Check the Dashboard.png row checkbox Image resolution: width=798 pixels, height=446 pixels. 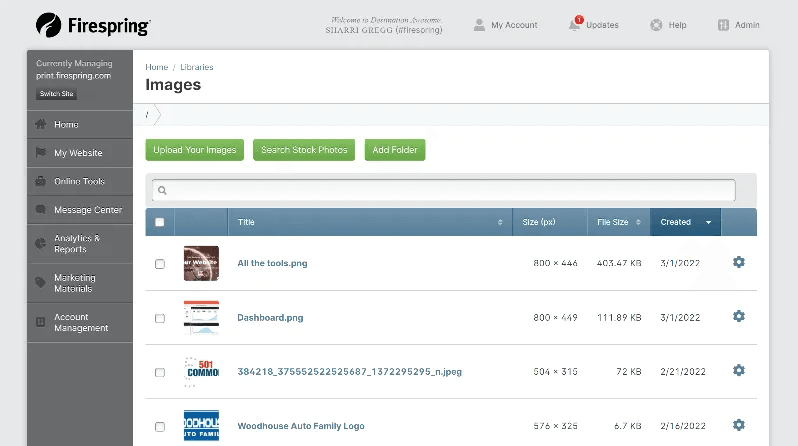[160, 318]
